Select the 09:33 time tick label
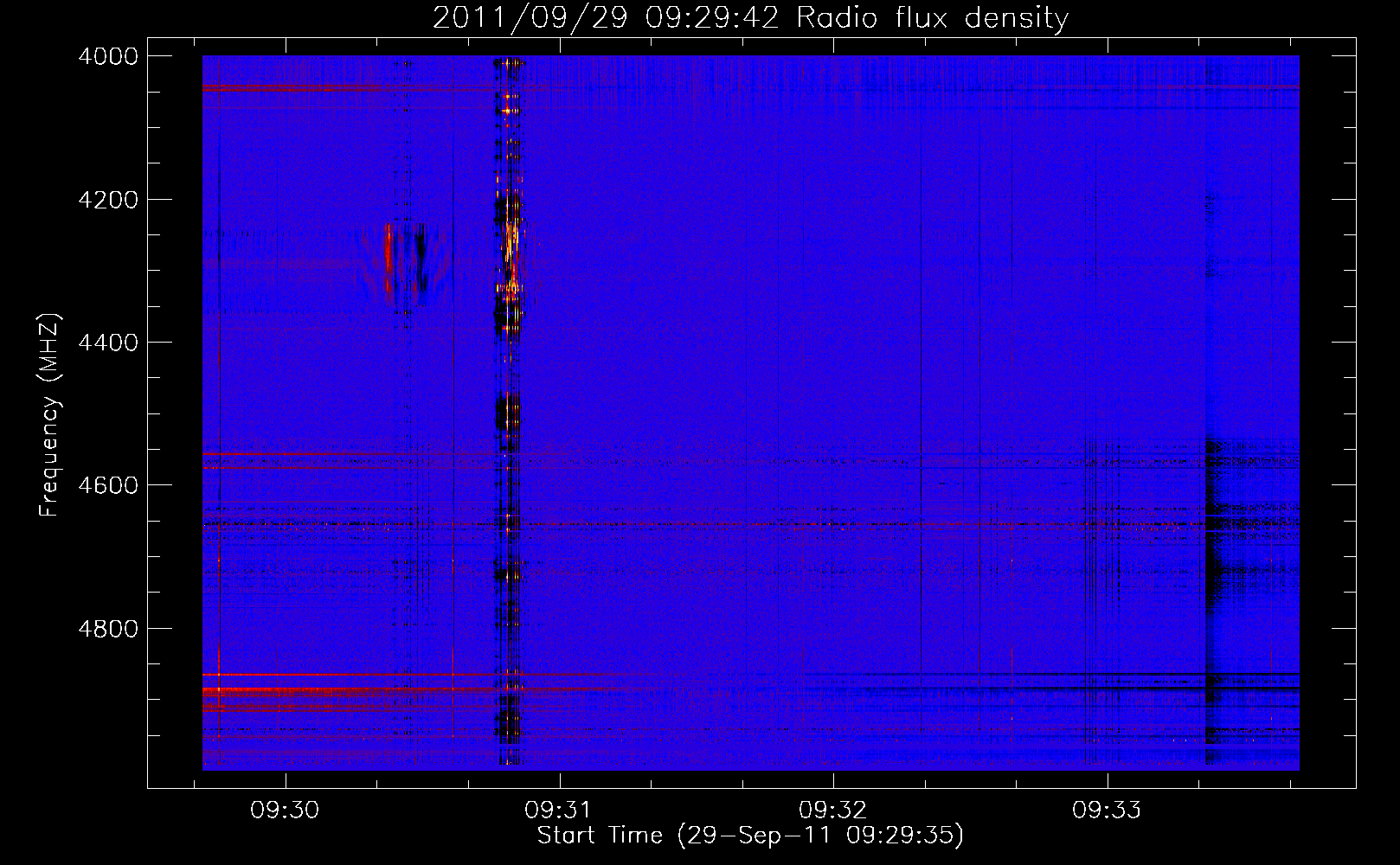This screenshot has width=1400, height=865. coord(1107,811)
